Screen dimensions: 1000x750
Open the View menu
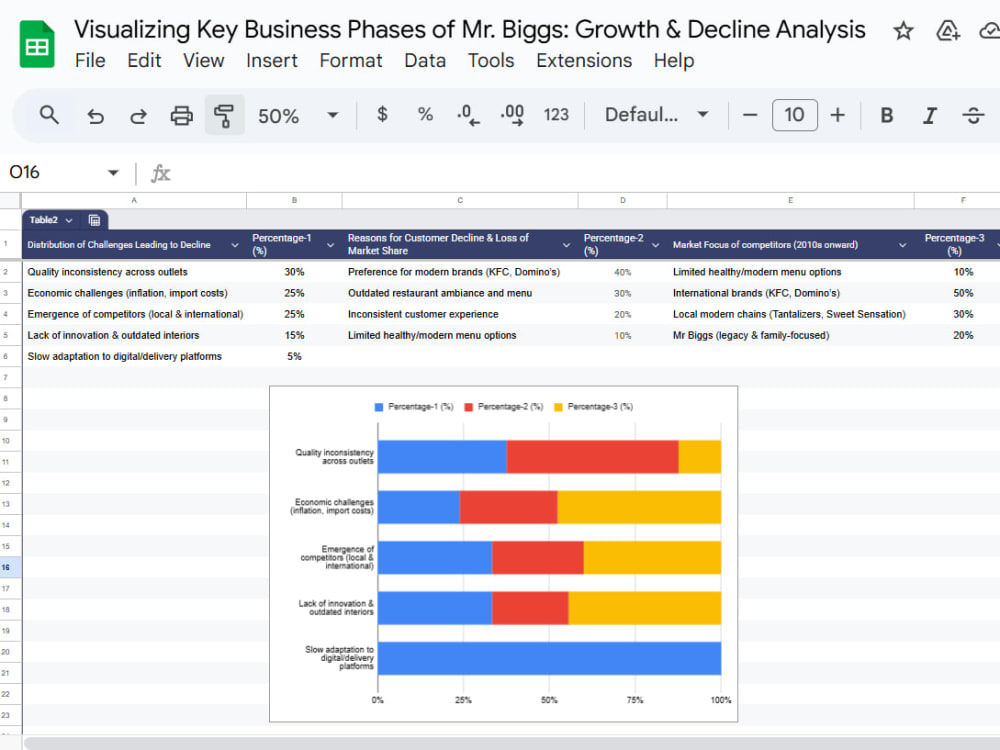click(x=203, y=61)
